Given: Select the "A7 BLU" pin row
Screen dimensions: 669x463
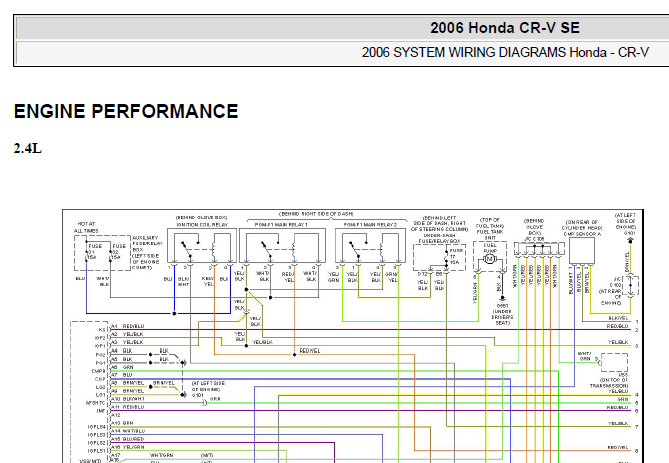Looking at the screenshot, I should click(x=122, y=375).
